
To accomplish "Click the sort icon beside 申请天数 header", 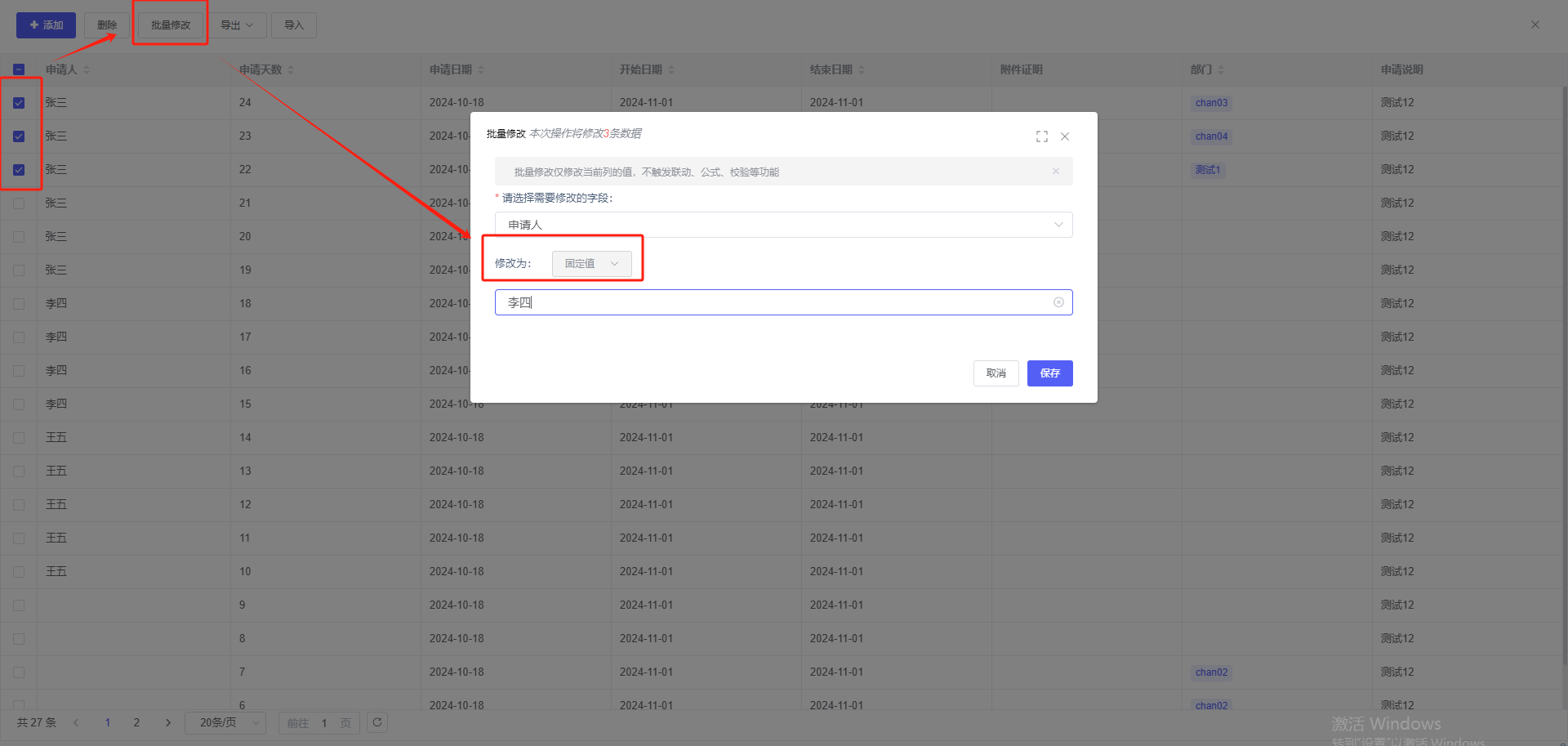I will 291,70.
